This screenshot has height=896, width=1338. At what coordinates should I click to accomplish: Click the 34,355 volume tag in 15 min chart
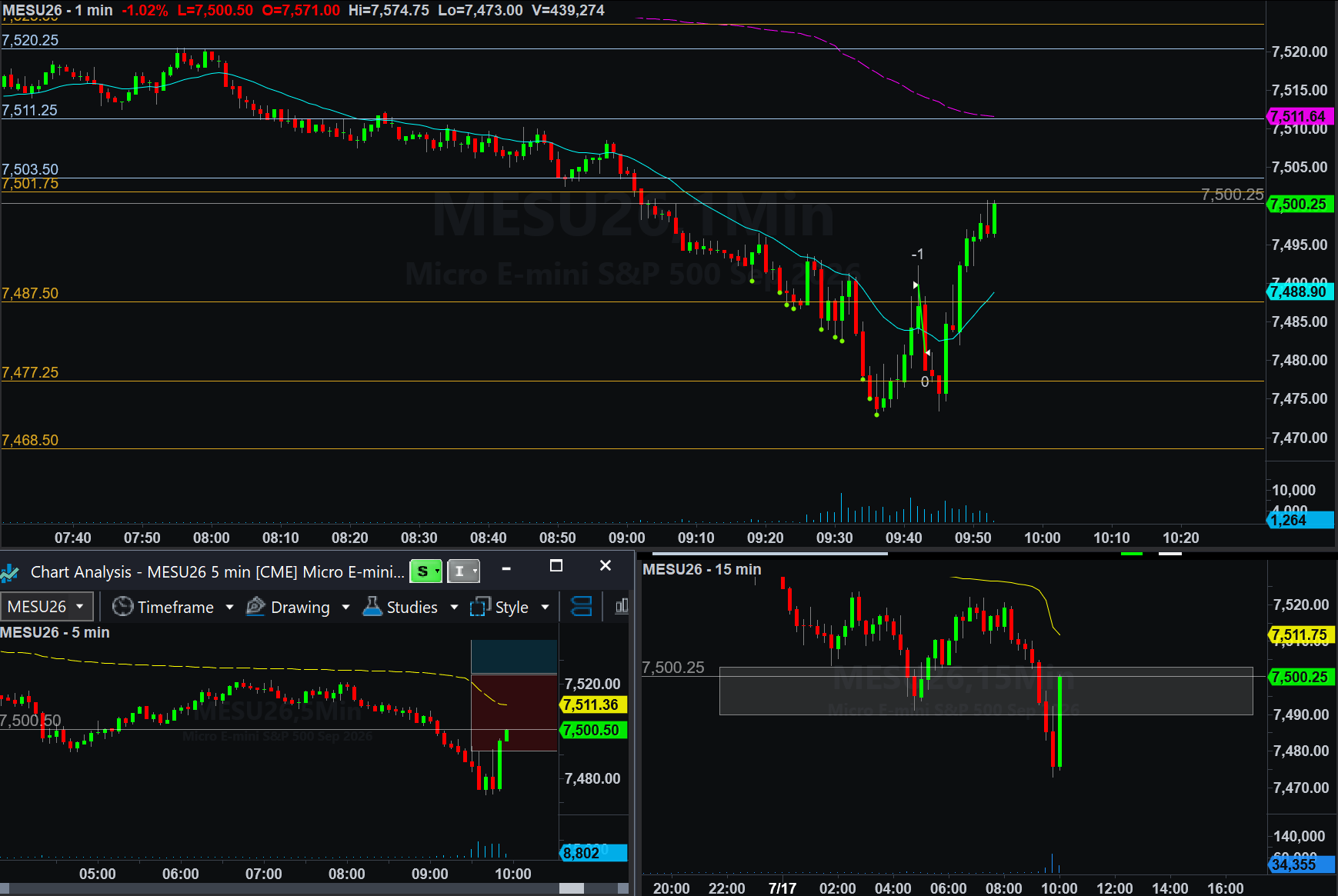(1300, 864)
